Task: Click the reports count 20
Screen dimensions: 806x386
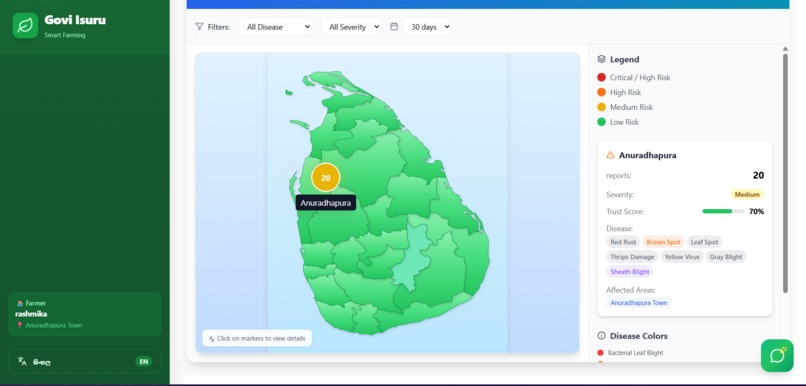Action: pos(758,175)
